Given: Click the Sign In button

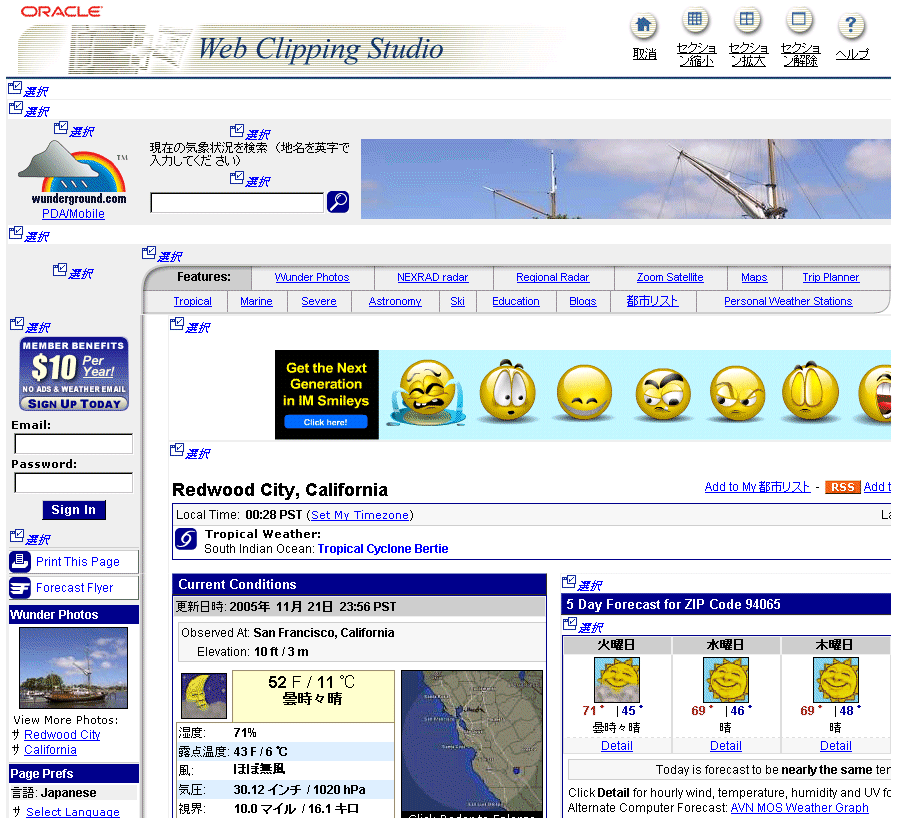Looking at the screenshot, I should pos(74,510).
